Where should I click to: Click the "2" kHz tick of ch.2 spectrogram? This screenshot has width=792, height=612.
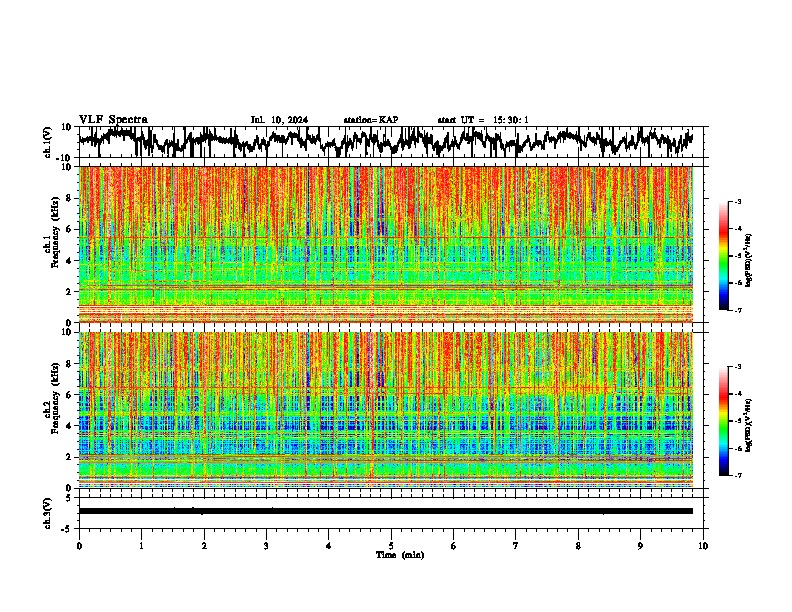[x=69, y=457]
